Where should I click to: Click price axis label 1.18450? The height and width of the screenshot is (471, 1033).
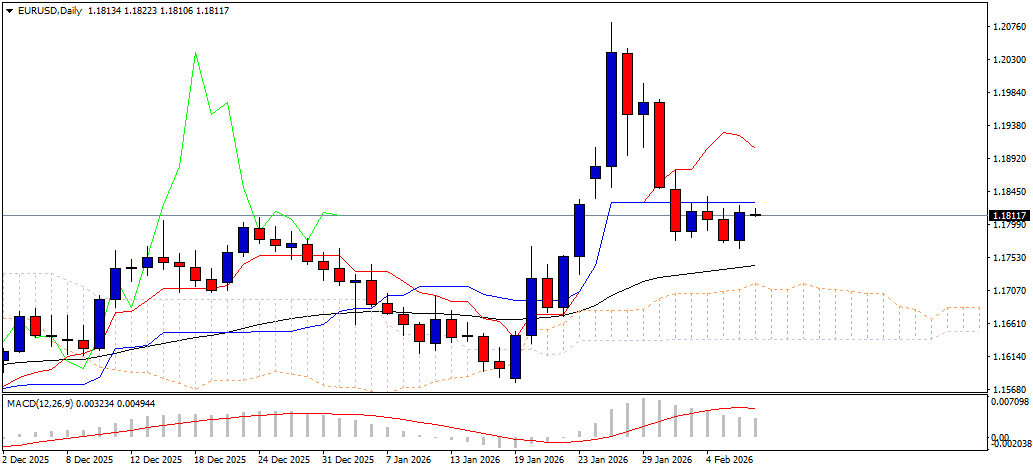coord(1009,192)
